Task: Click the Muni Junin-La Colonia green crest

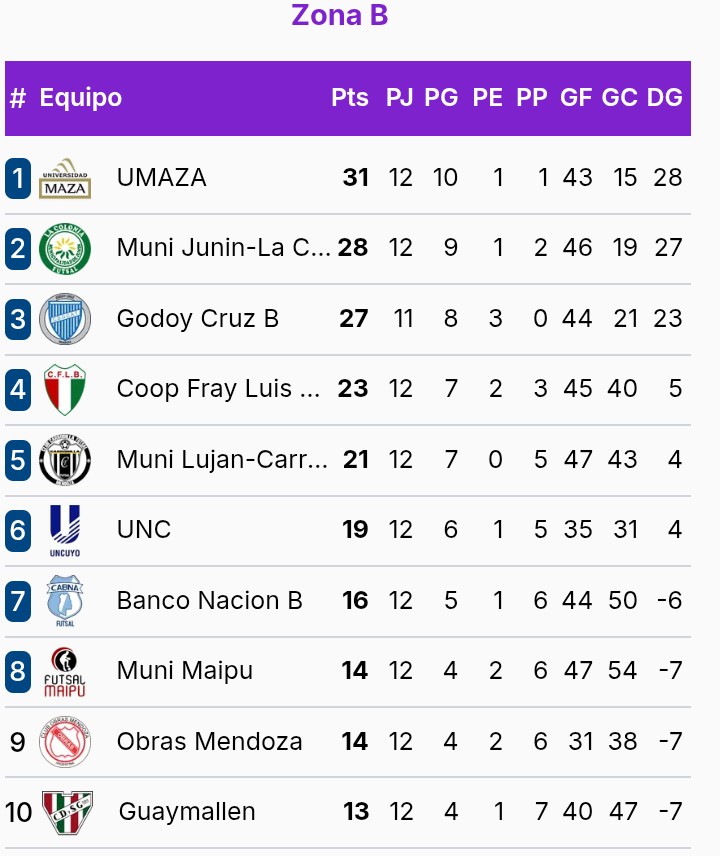Action: point(65,248)
